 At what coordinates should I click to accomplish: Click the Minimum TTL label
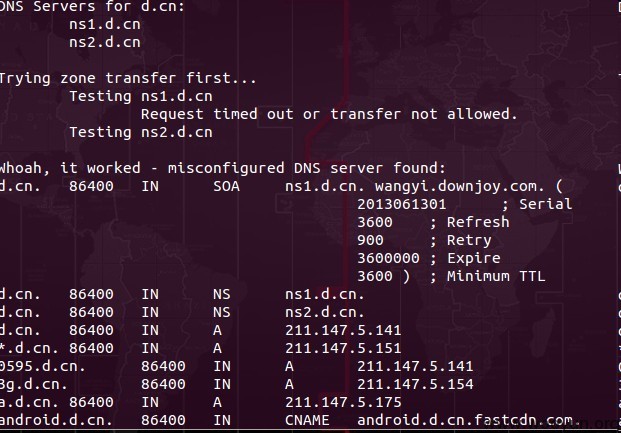pos(496,276)
